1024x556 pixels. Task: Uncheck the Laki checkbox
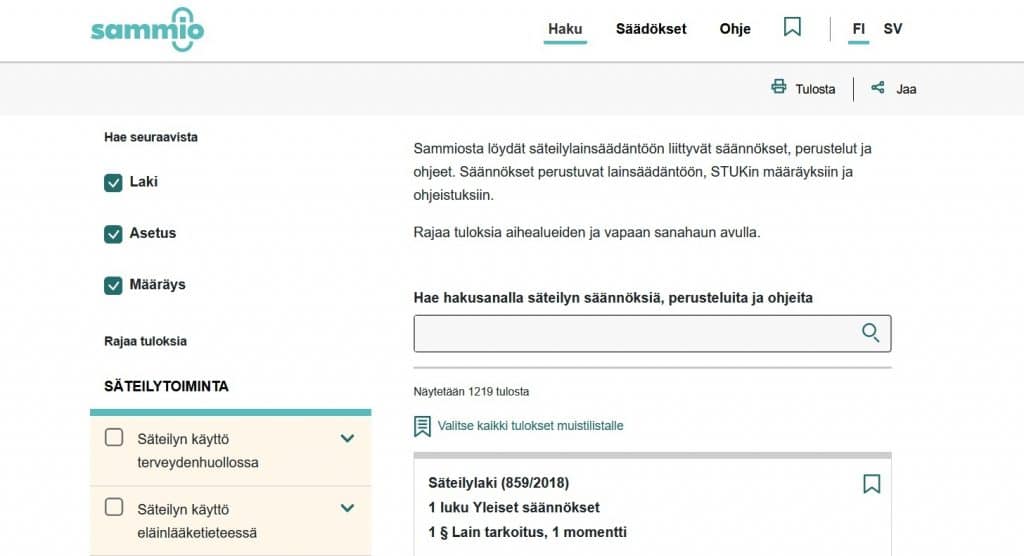pyautogui.click(x=113, y=183)
